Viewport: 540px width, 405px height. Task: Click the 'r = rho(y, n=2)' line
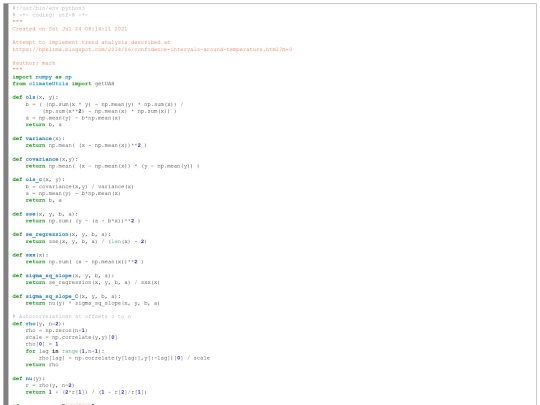[50, 385]
